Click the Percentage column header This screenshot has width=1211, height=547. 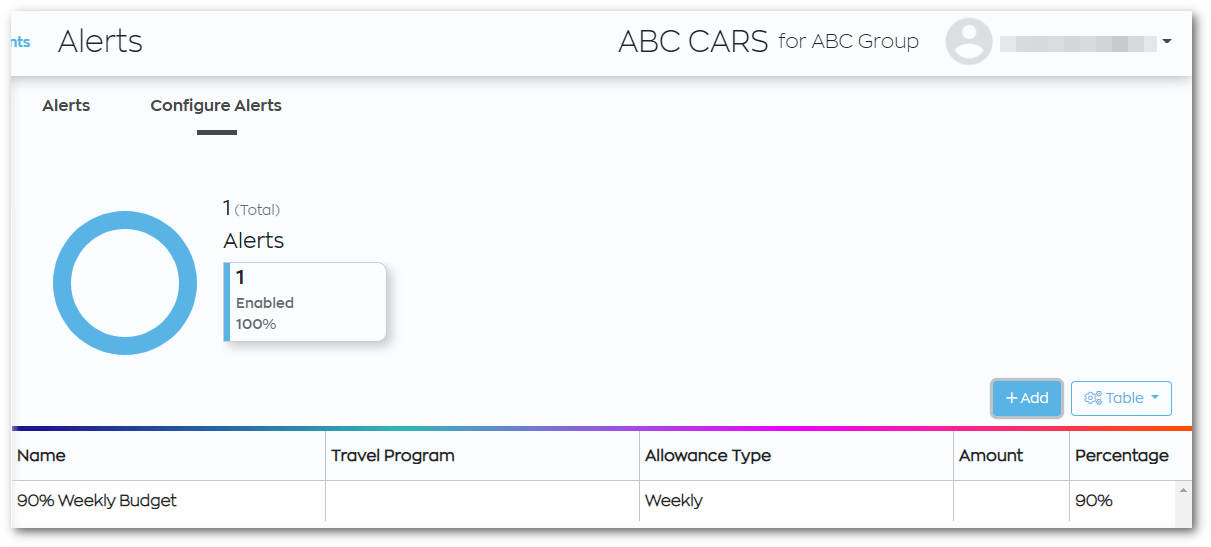pos(1122,455)
